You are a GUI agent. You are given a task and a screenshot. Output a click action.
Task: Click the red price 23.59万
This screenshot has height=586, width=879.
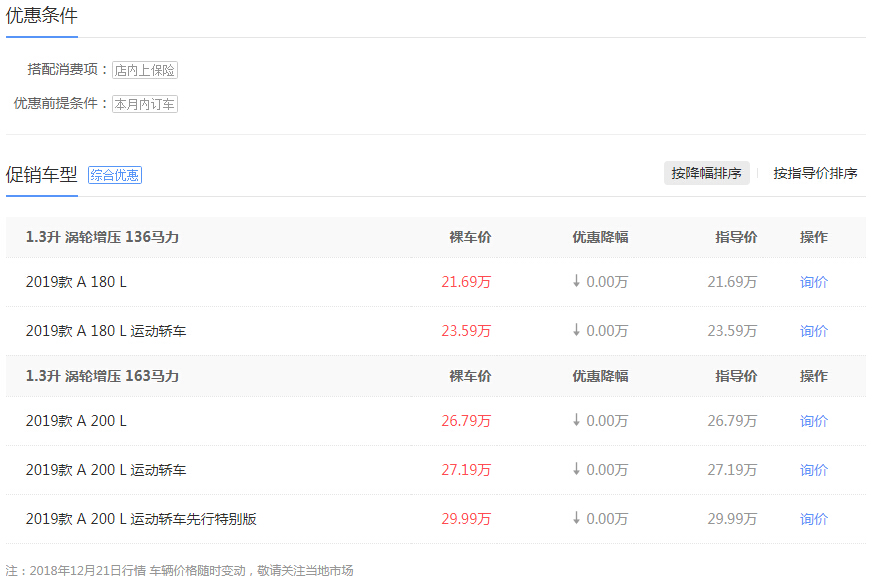466,331
